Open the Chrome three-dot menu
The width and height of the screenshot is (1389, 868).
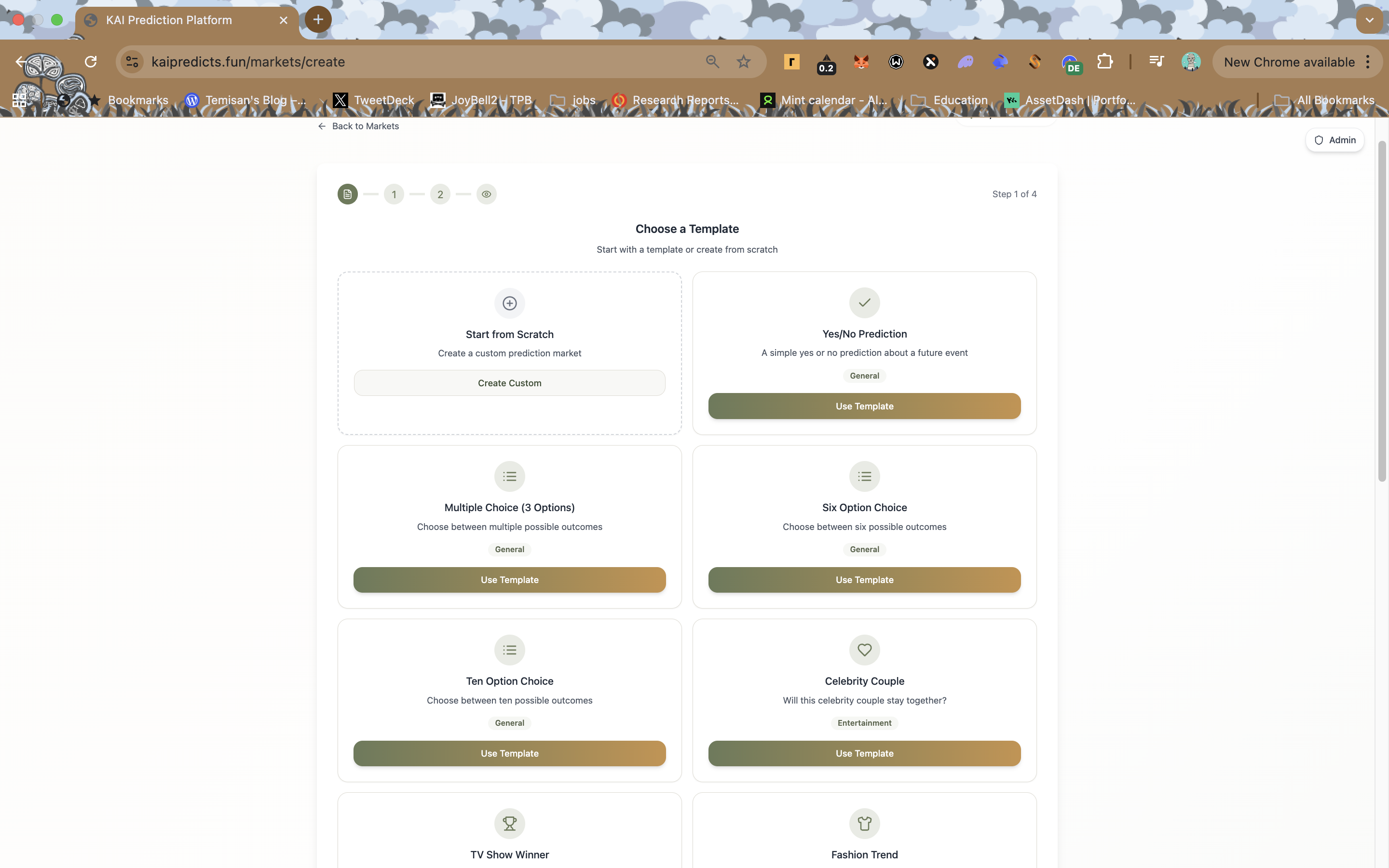tap(1368, 61)
